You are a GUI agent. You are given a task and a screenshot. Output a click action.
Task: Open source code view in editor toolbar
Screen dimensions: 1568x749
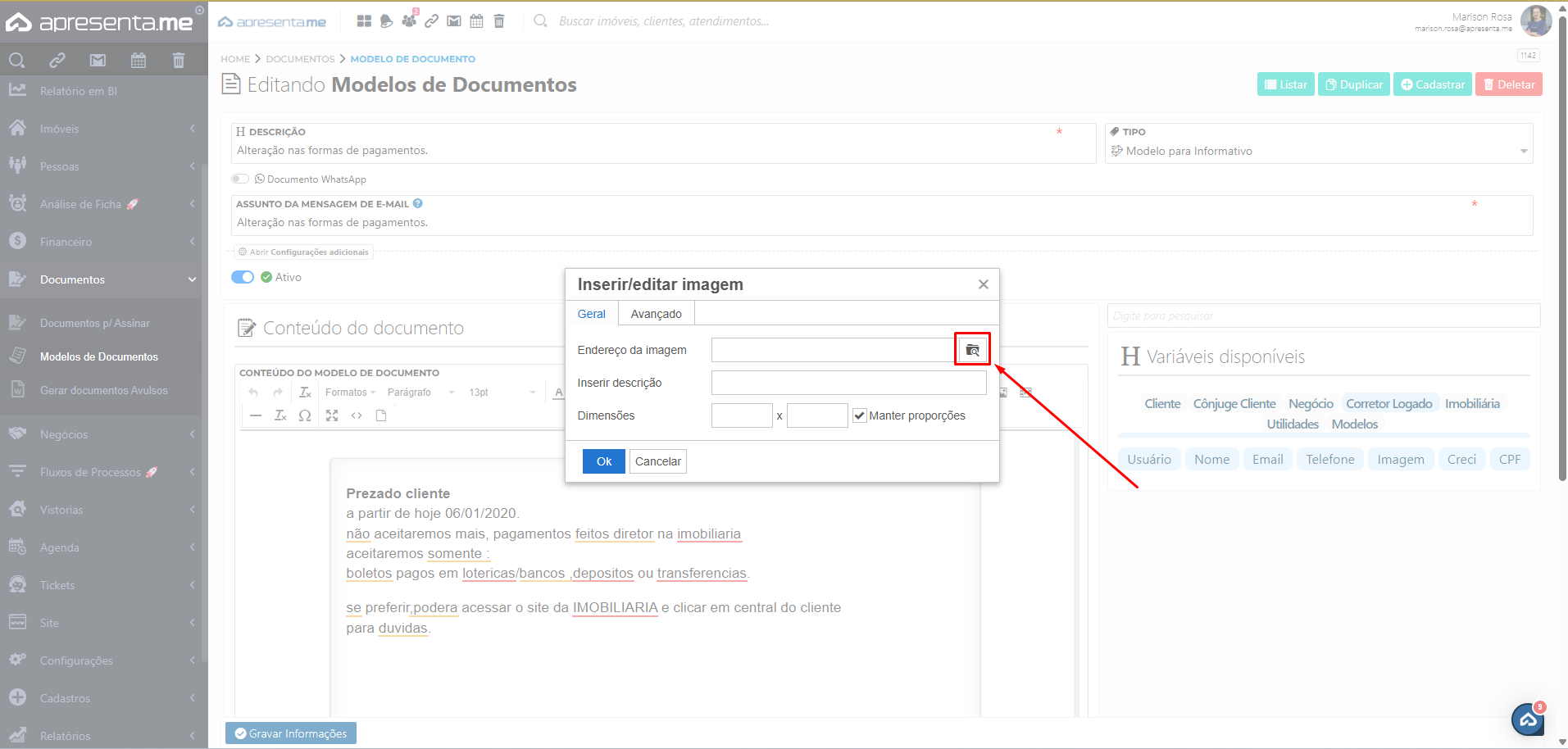coord(357,415)
